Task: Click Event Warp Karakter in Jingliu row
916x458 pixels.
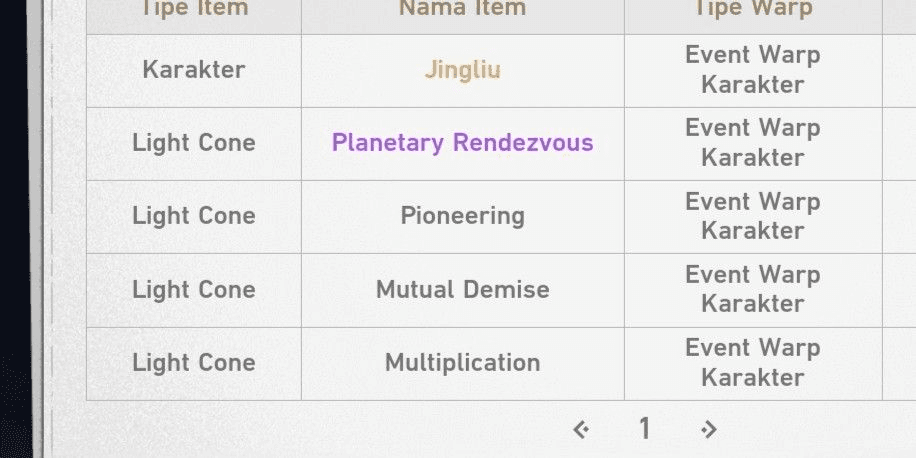Action: point(753,70)
